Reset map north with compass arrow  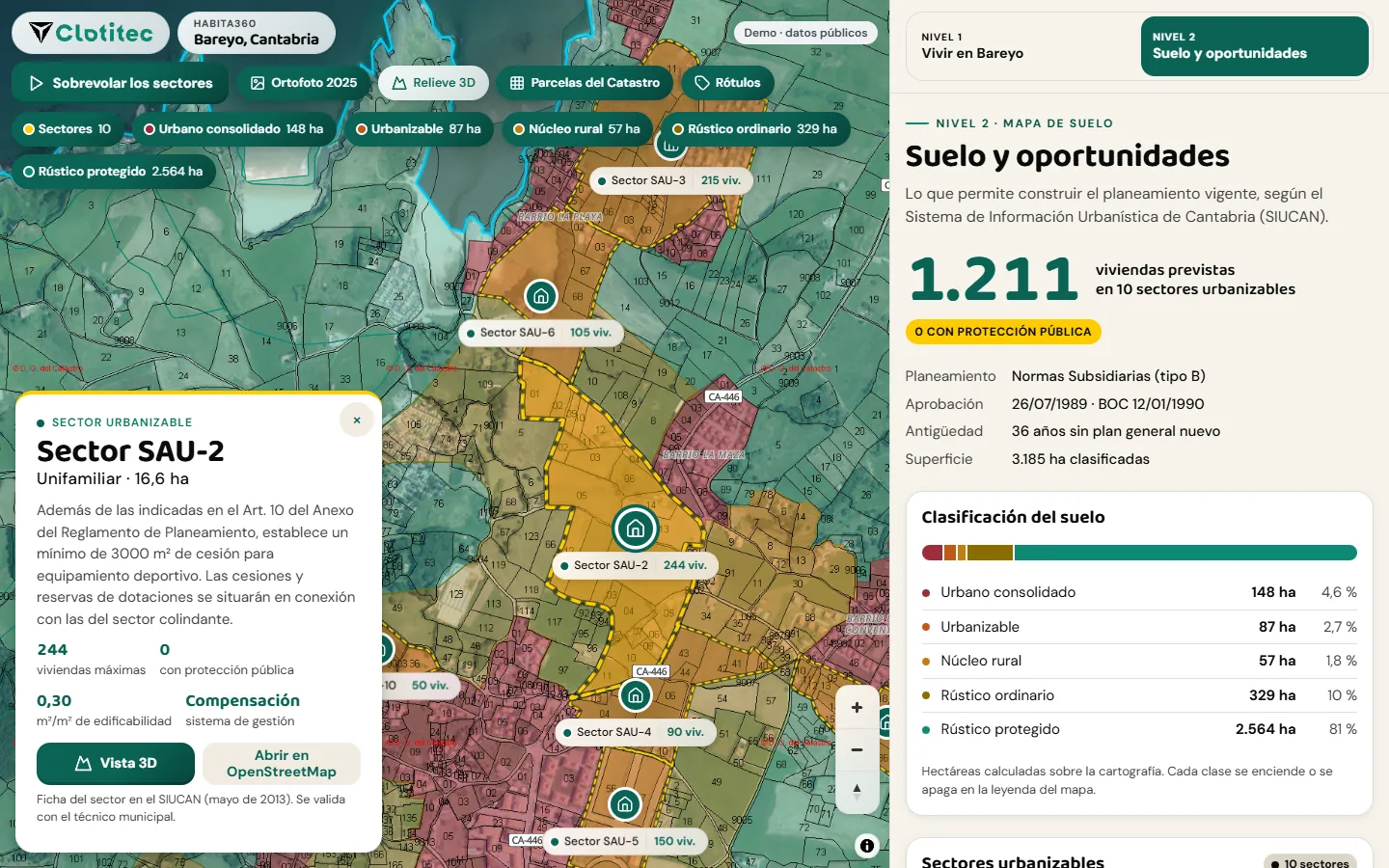pos(857,792)
